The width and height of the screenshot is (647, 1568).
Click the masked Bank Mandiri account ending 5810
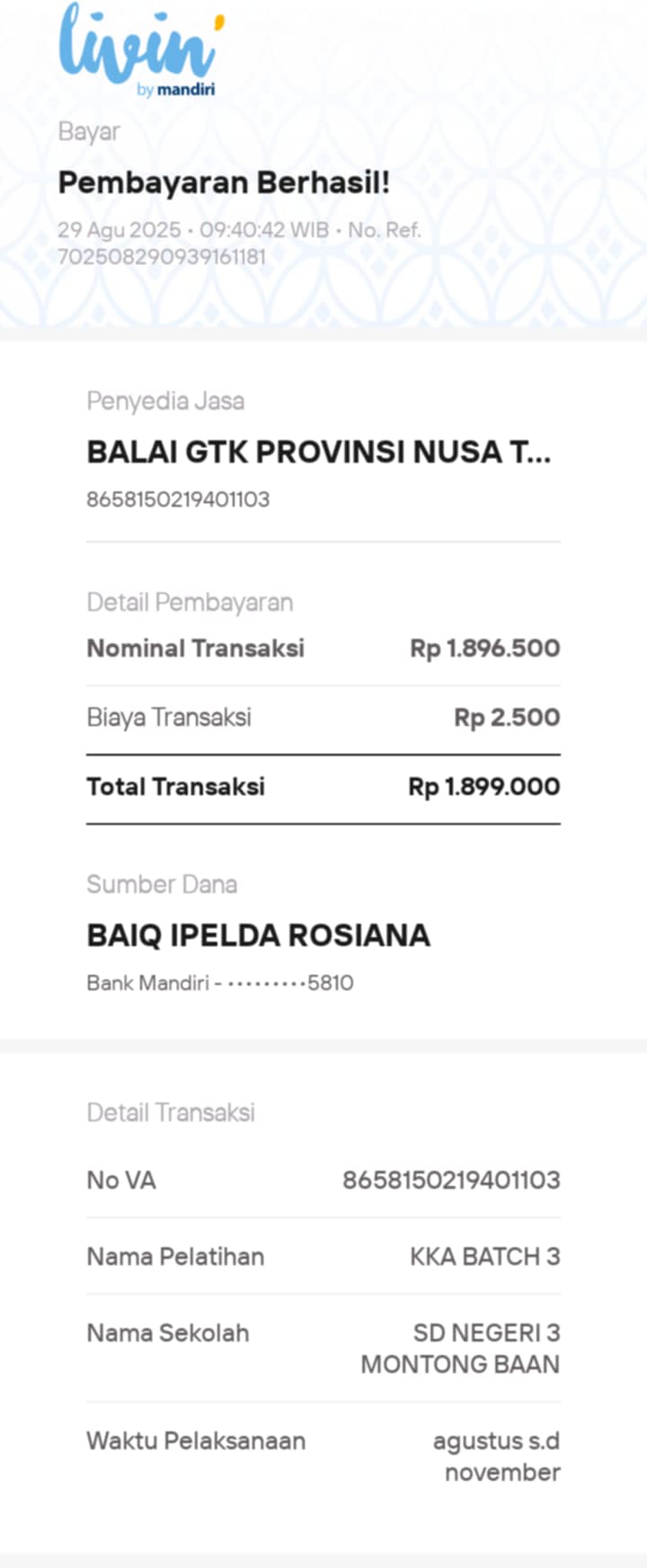[220, 983]
